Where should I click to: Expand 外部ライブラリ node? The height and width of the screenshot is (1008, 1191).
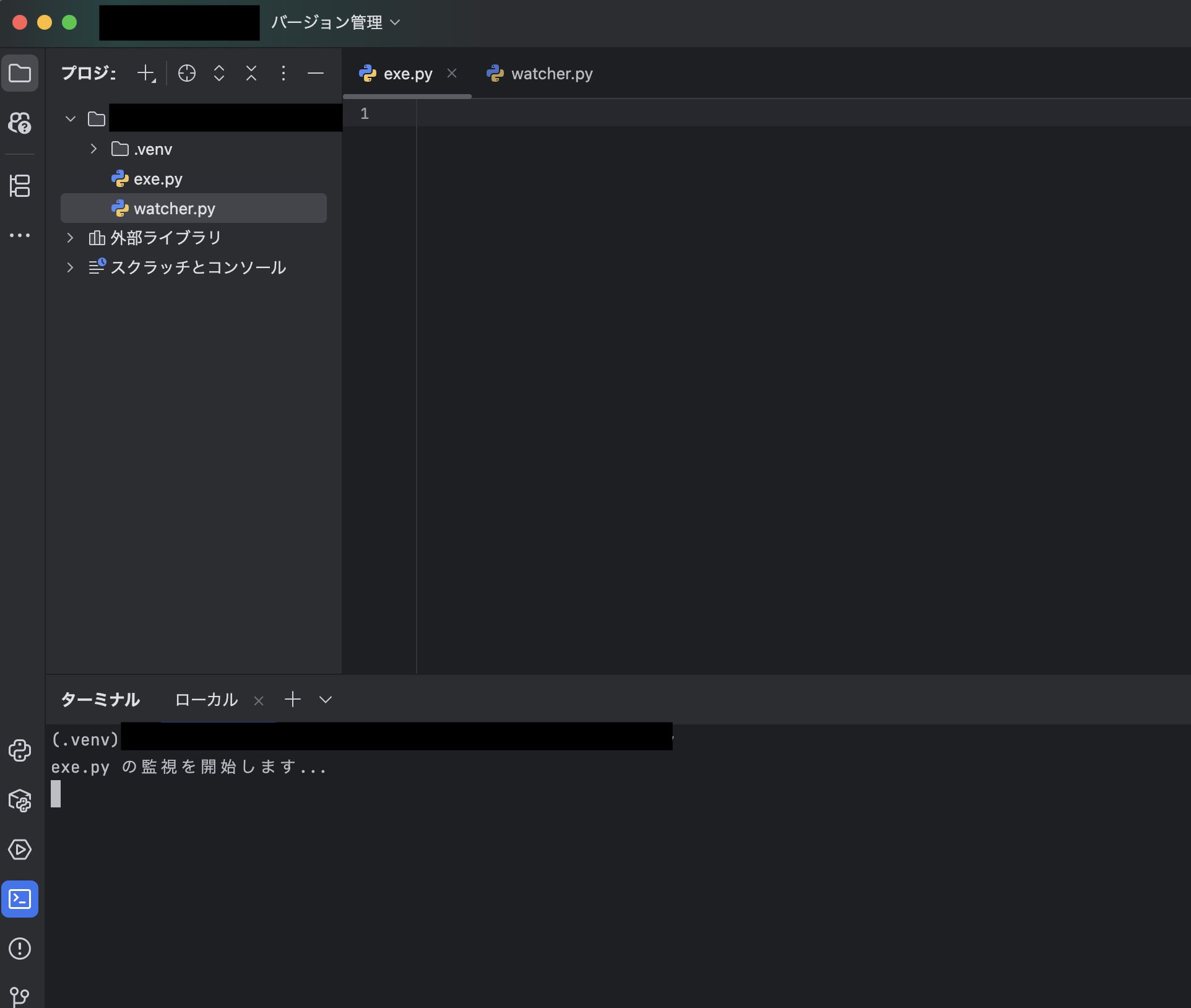click(70, 238)
